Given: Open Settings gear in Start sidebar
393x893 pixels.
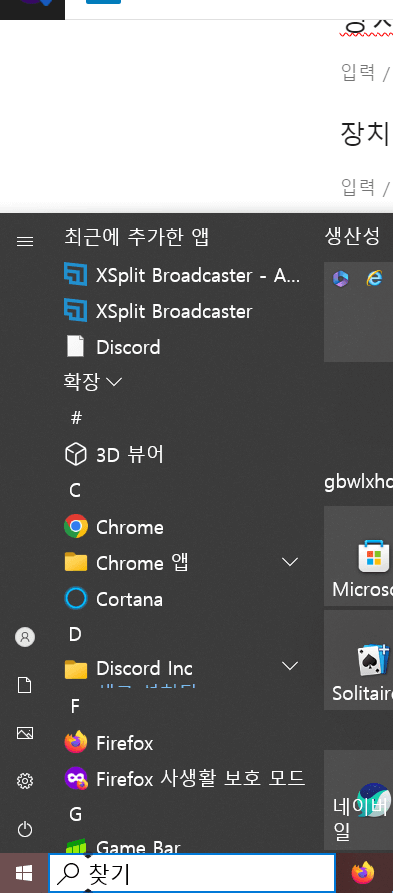Looking at the screenshot, I should point(24,780).
